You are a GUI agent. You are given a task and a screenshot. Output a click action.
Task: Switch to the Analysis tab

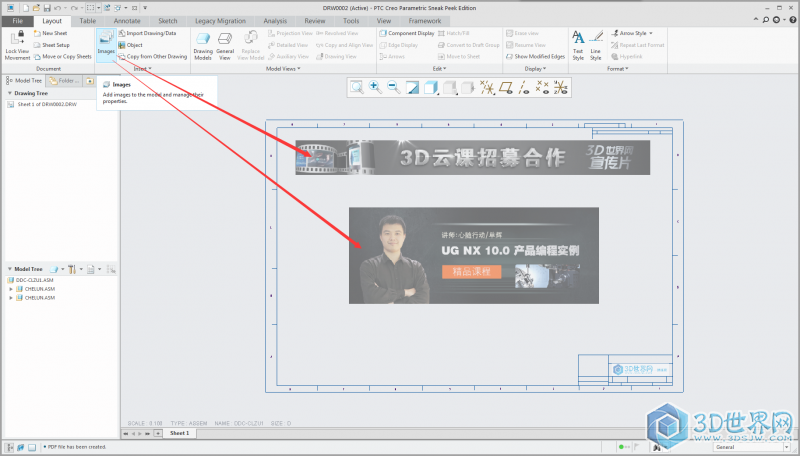click(275, 21)
